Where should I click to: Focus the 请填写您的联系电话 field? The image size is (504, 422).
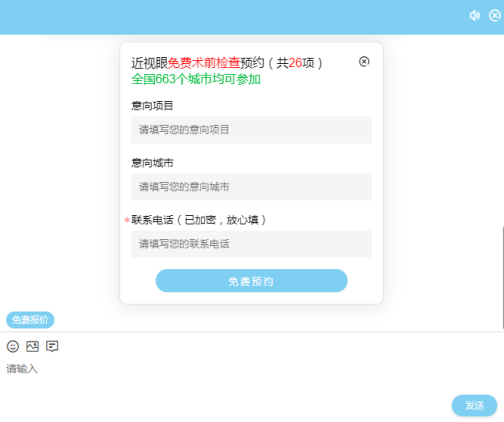point(251,244)
